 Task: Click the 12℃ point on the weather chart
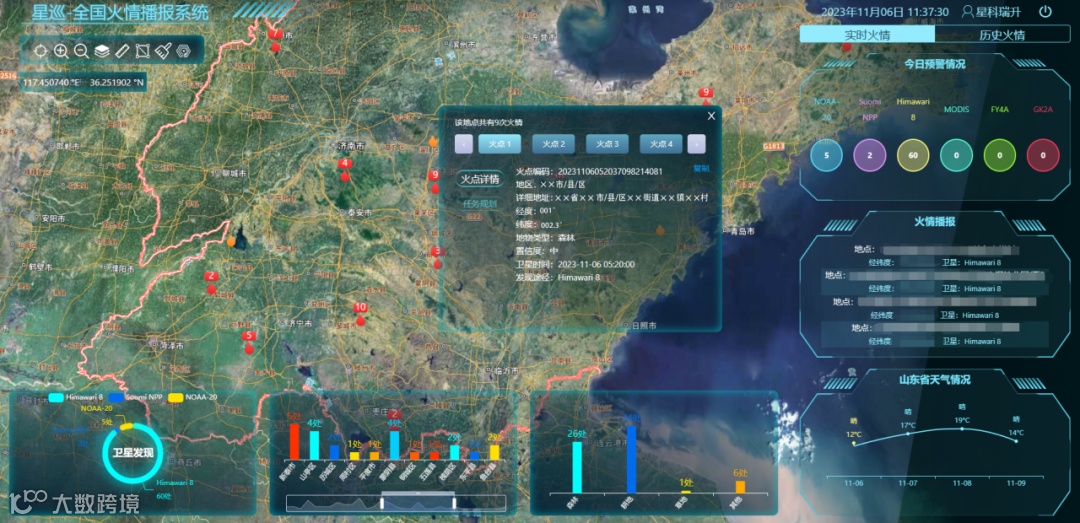point(854,444)
